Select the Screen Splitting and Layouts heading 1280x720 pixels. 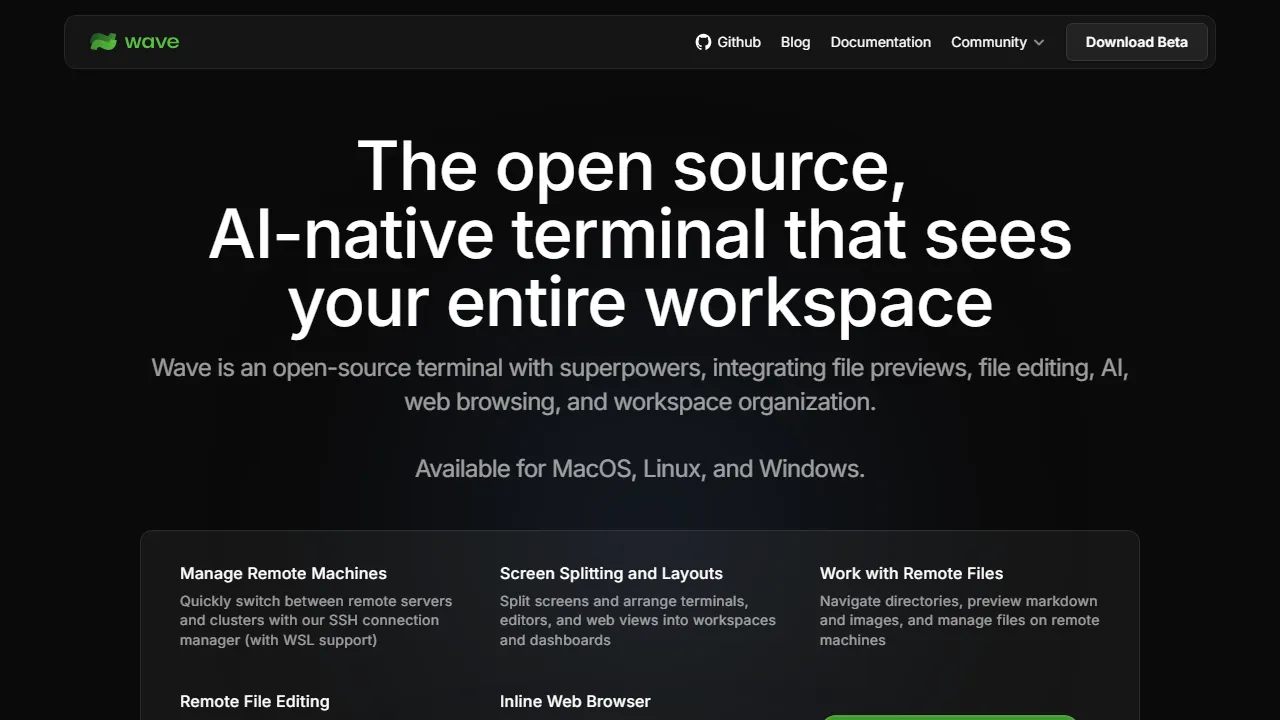[x=611, y=573]
